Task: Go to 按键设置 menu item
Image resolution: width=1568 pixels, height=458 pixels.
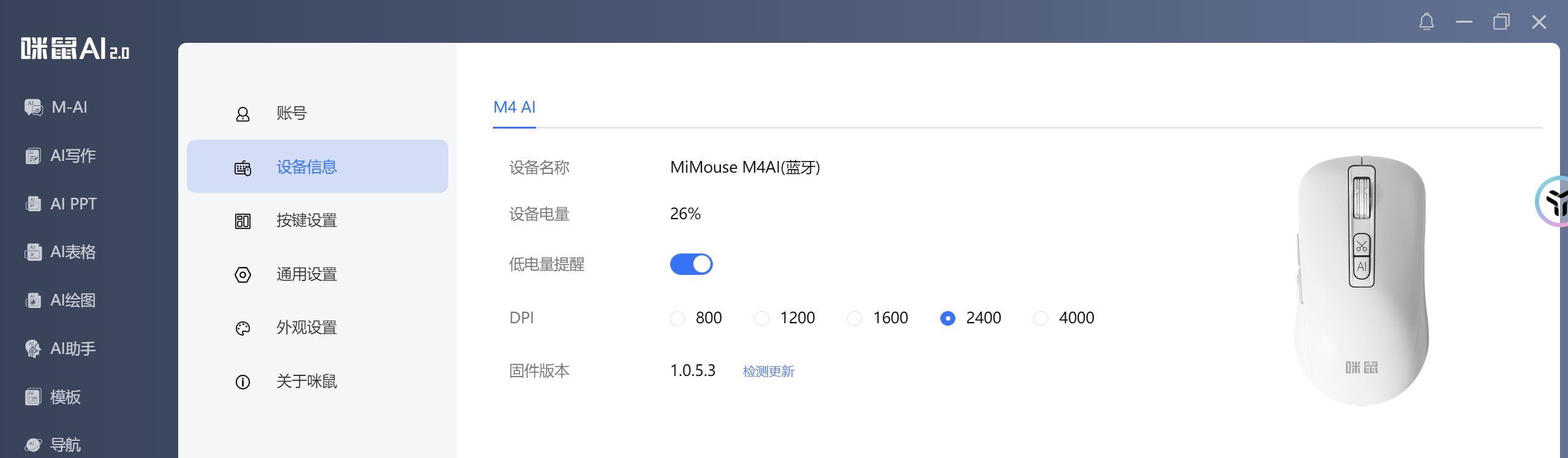Action: [x=317, y=220]
